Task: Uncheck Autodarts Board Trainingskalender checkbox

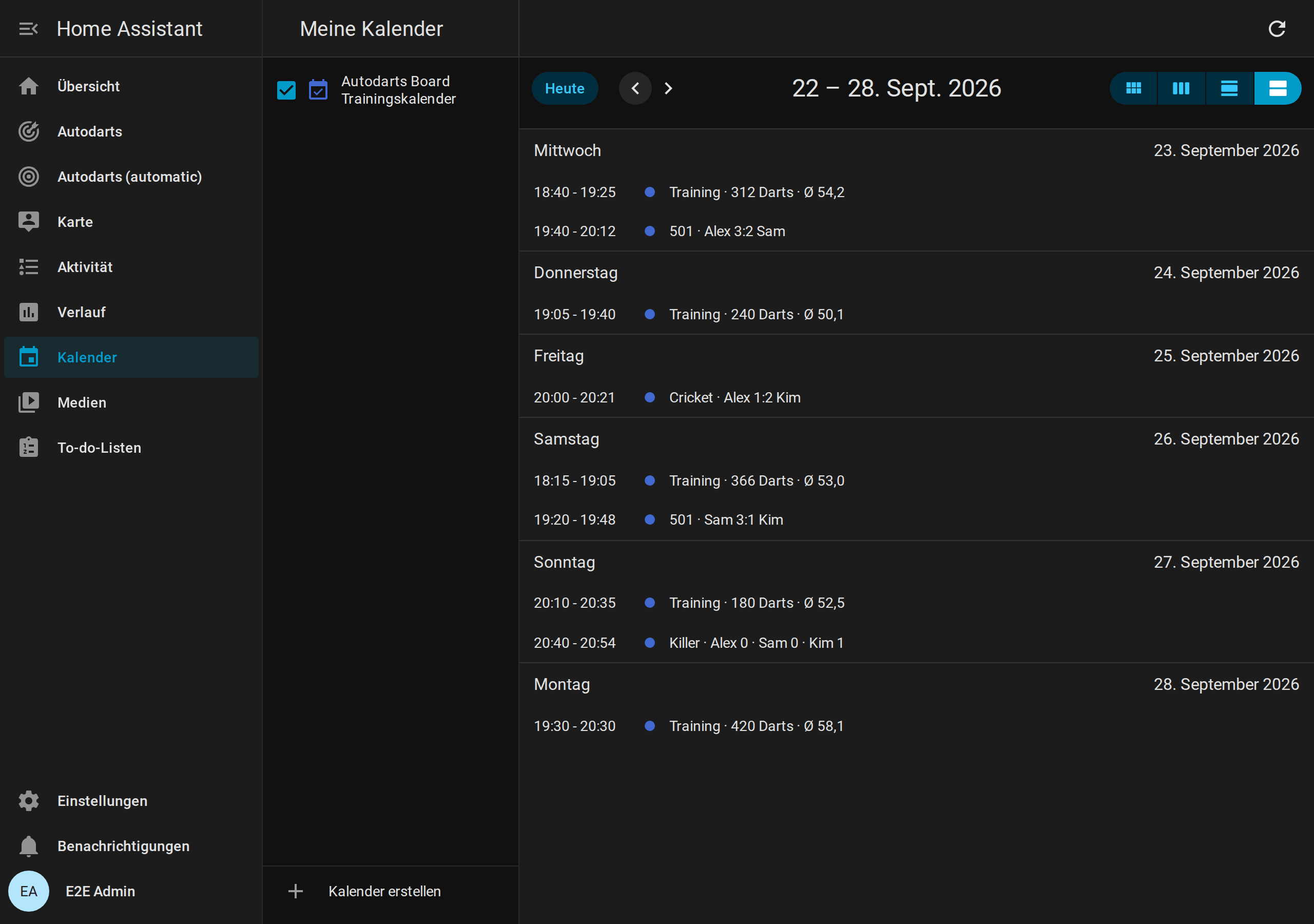Action: (x=286, y=90)
